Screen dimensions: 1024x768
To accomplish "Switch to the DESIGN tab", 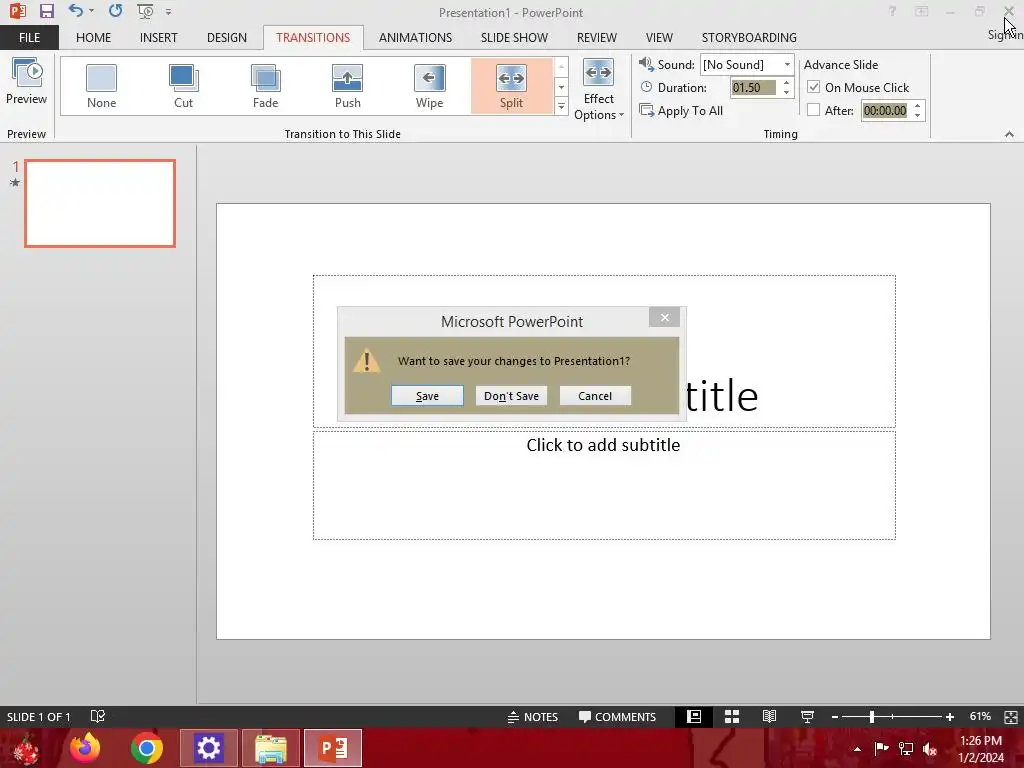I will pyautogui.click(x=227, y=38).
